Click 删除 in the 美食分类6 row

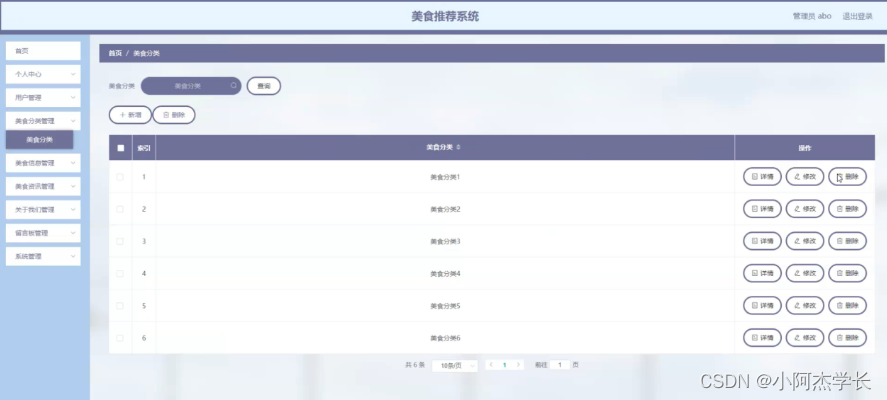(847, 338)
